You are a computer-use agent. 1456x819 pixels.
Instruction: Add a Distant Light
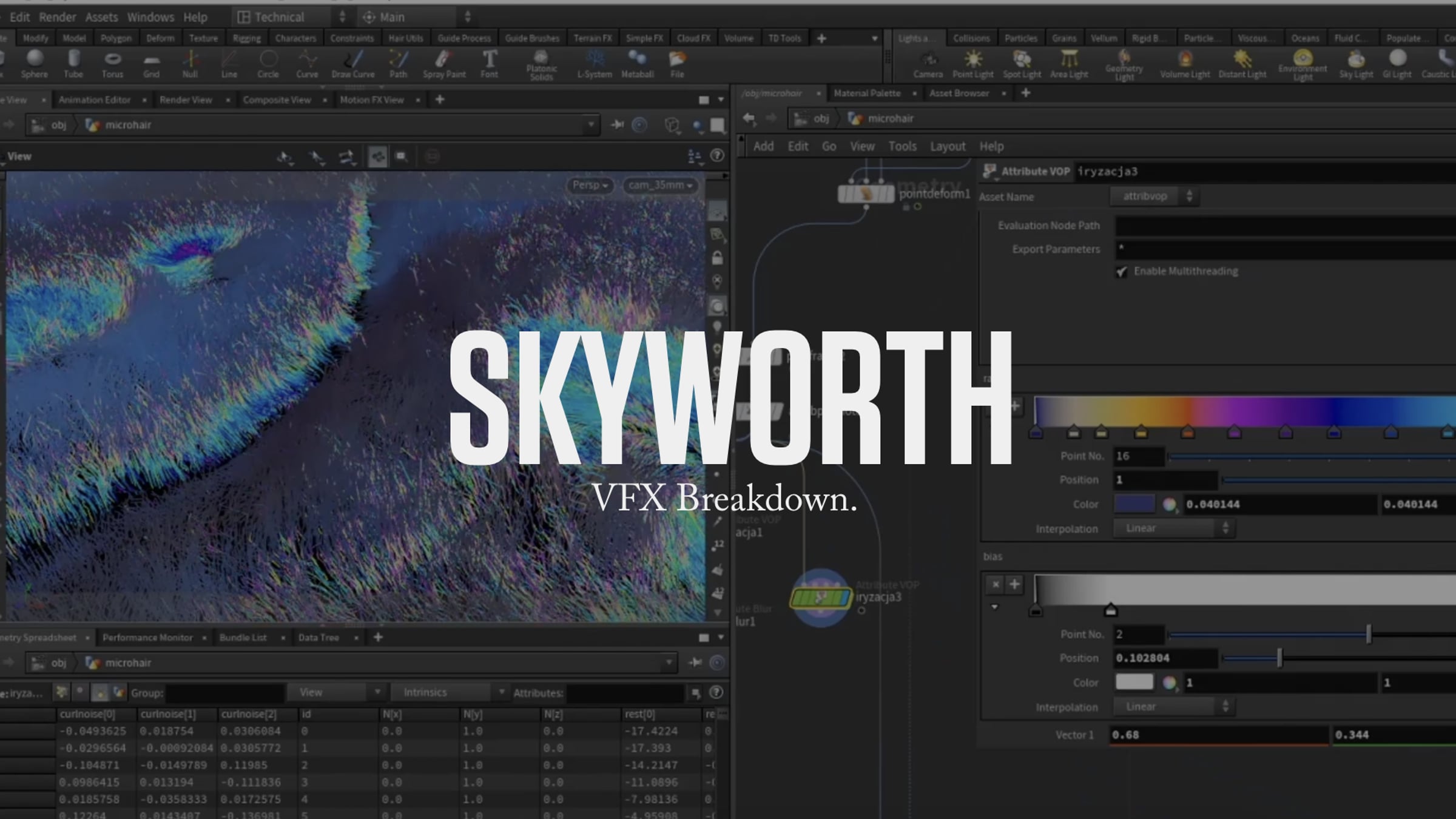coord(1242,64)
